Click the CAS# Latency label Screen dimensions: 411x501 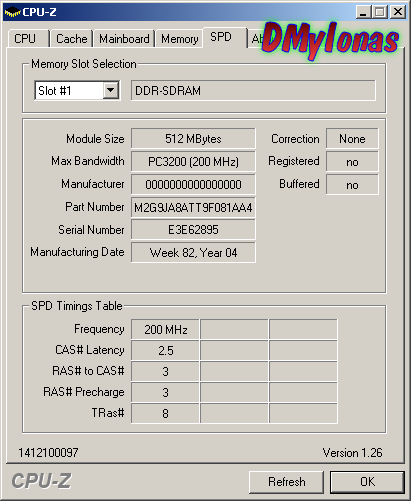click(90, 350)
